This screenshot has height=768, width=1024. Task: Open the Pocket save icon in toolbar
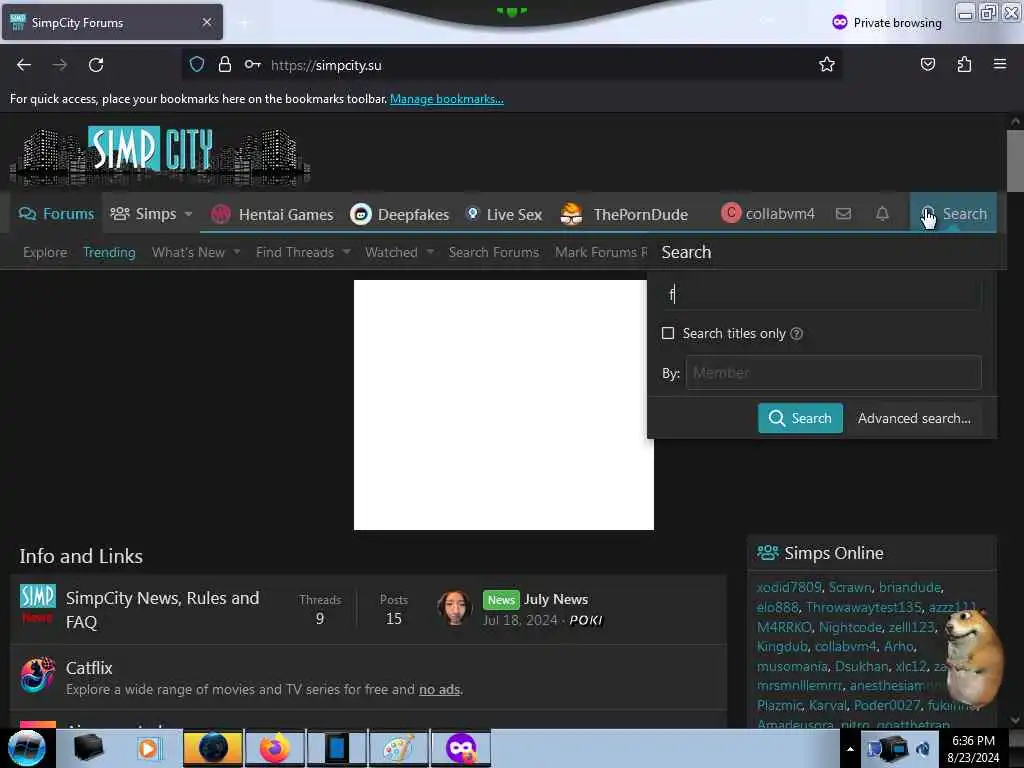click(927, 64)
